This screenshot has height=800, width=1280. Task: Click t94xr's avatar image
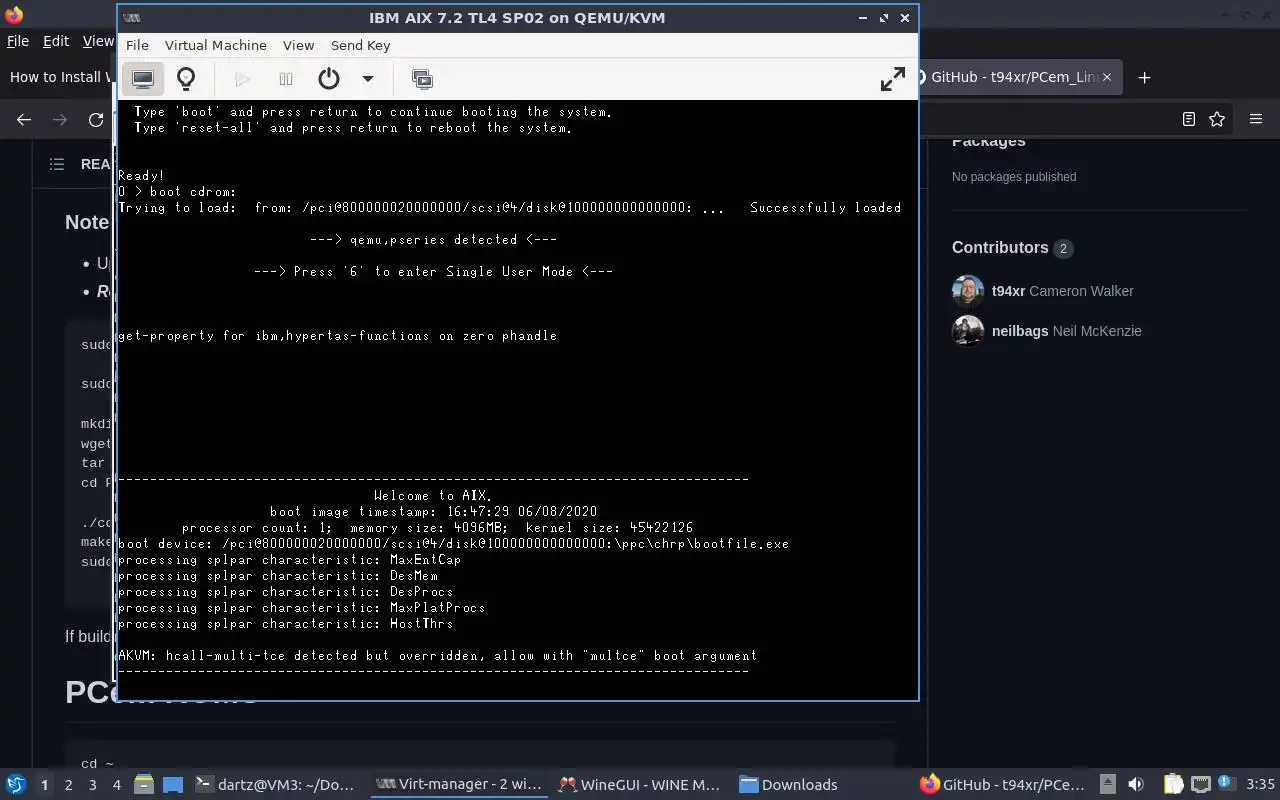pos(968,291)
